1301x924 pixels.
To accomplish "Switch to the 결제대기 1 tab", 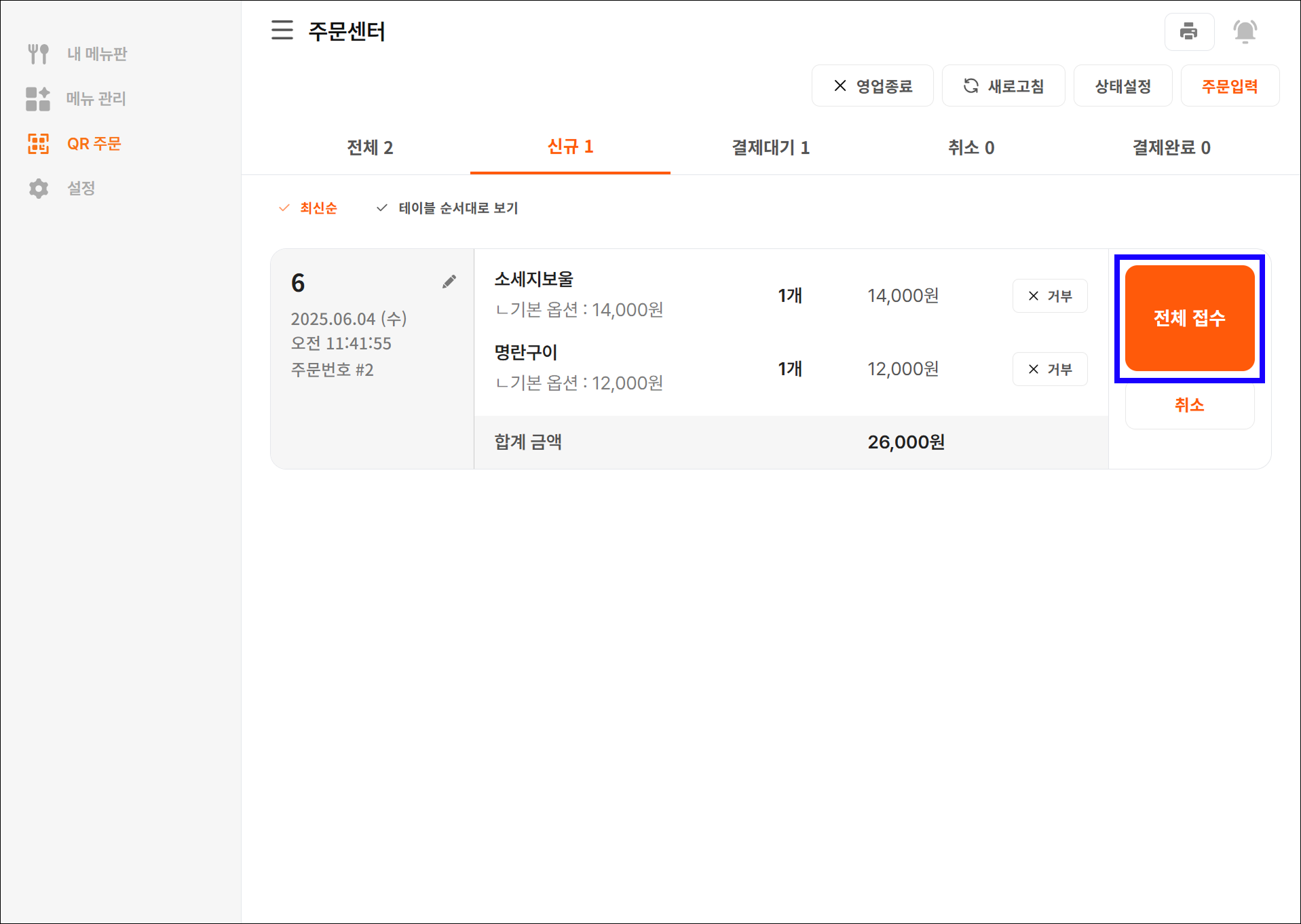I will pyautogui.click(x=771, y=148).
